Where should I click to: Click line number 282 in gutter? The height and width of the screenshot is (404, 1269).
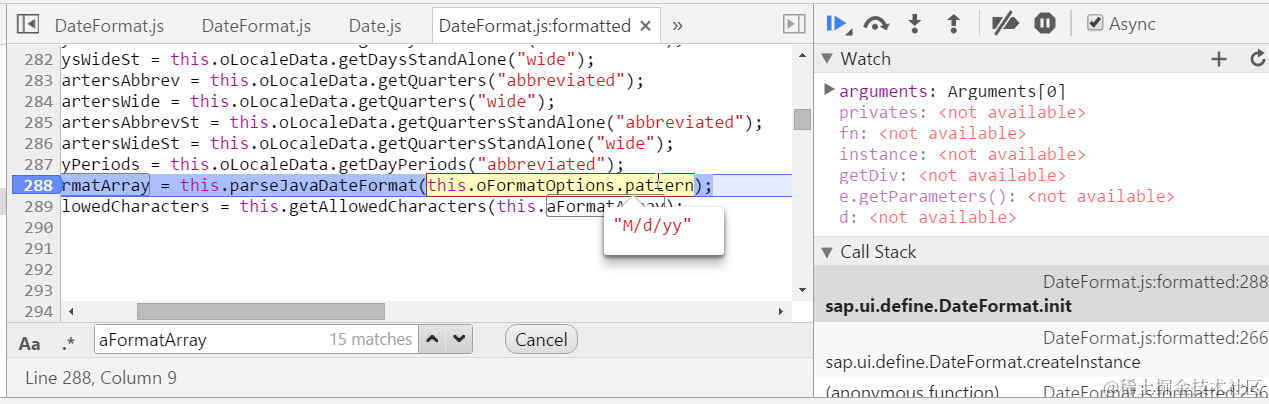pyautogui.click(x=38, y=59)
